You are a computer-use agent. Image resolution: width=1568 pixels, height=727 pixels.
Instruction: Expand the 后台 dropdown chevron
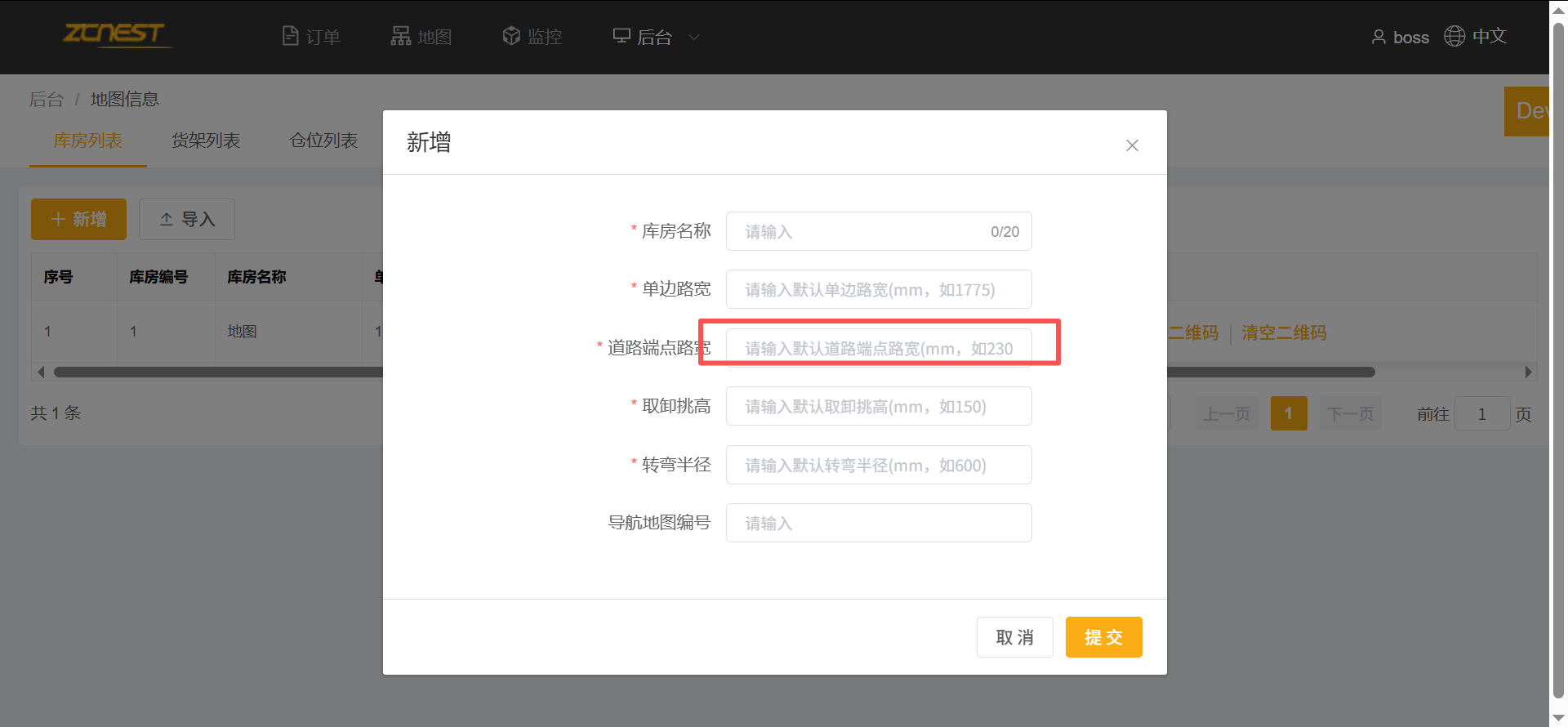(694, 37)
